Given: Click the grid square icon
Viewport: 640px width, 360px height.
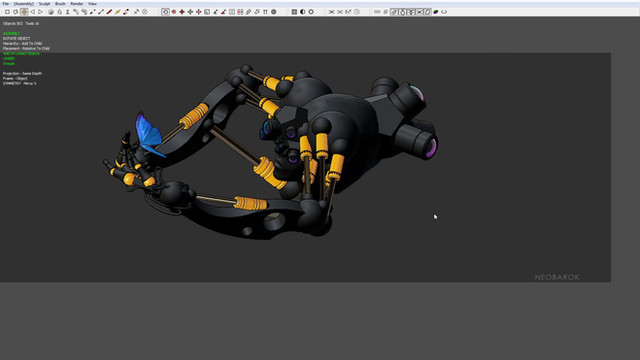Looking at the screenshot, I should [x=294, y=12].
